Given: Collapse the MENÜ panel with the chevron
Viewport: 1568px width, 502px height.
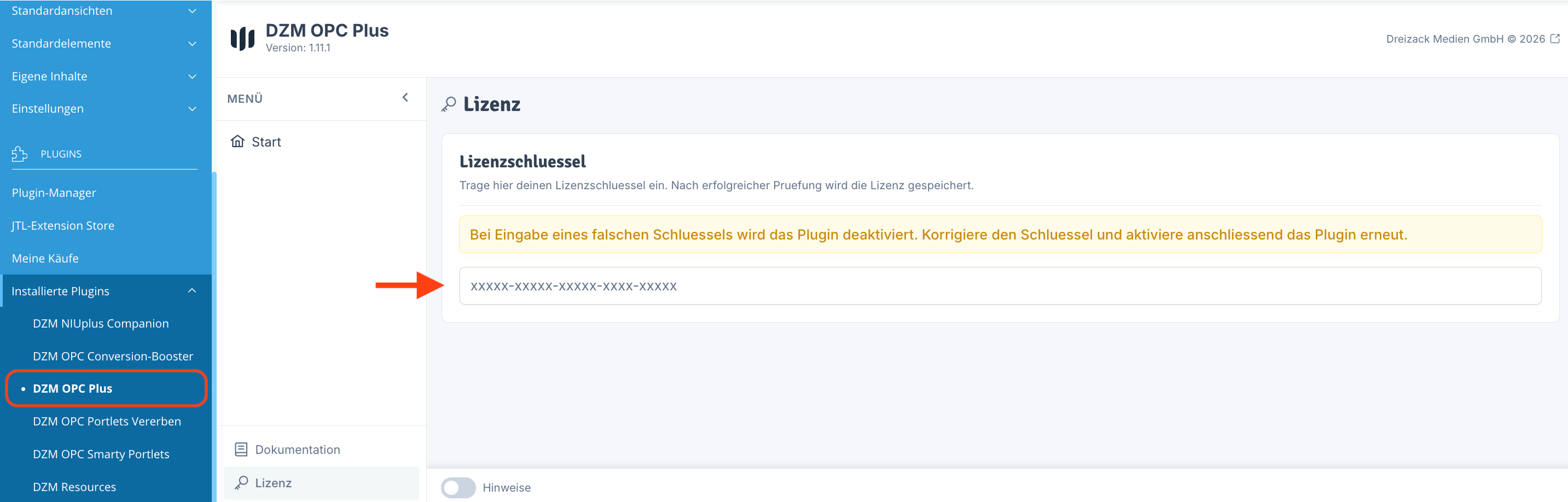Looking at the screenshot, I should click(405, 97).
